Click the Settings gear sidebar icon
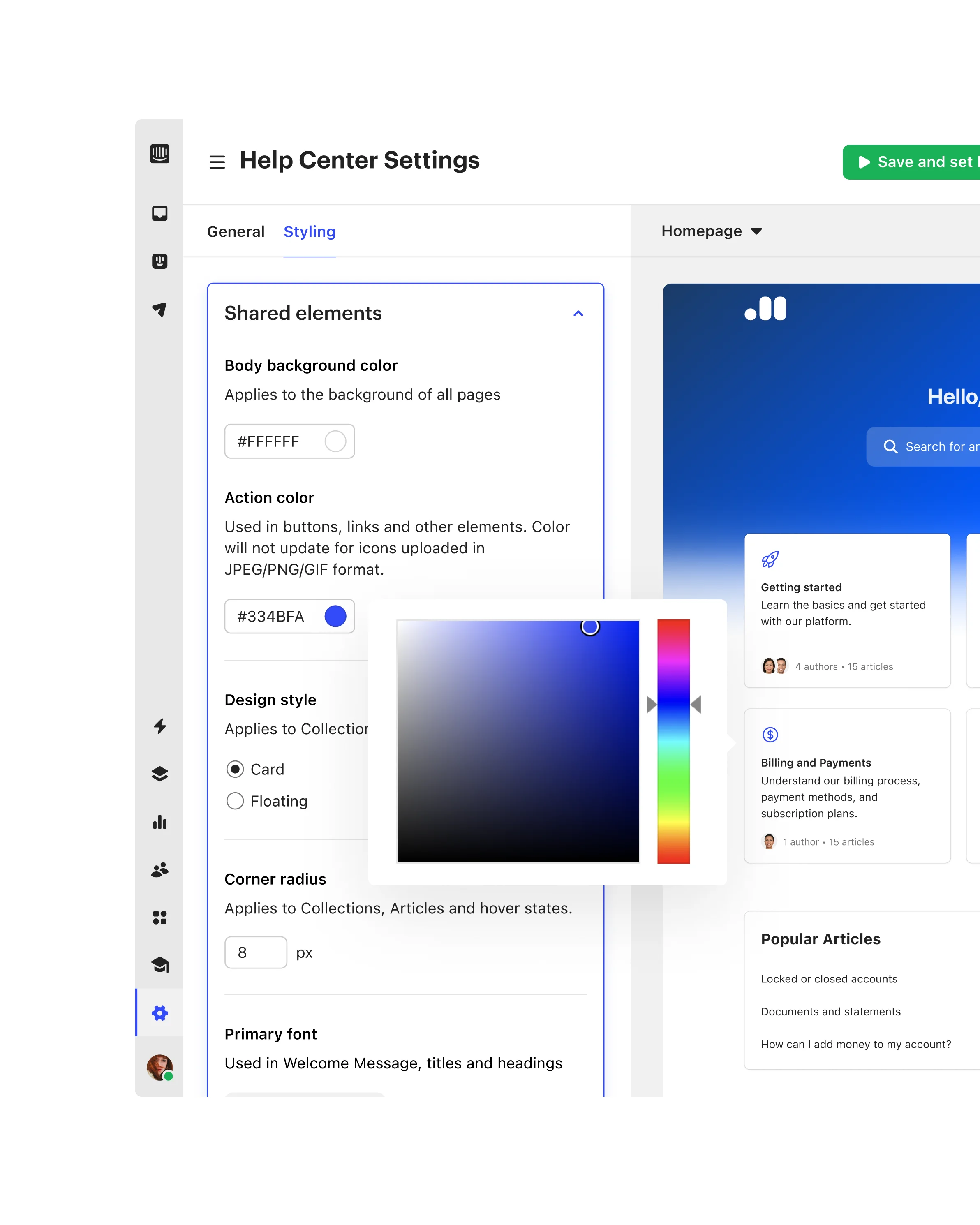980x1225 pixels. point(159,1013)
